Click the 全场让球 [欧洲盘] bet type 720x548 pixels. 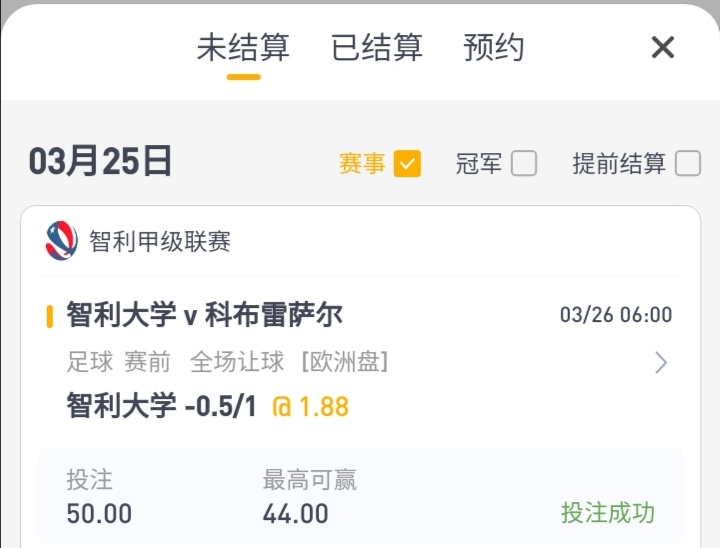(289, 362)
